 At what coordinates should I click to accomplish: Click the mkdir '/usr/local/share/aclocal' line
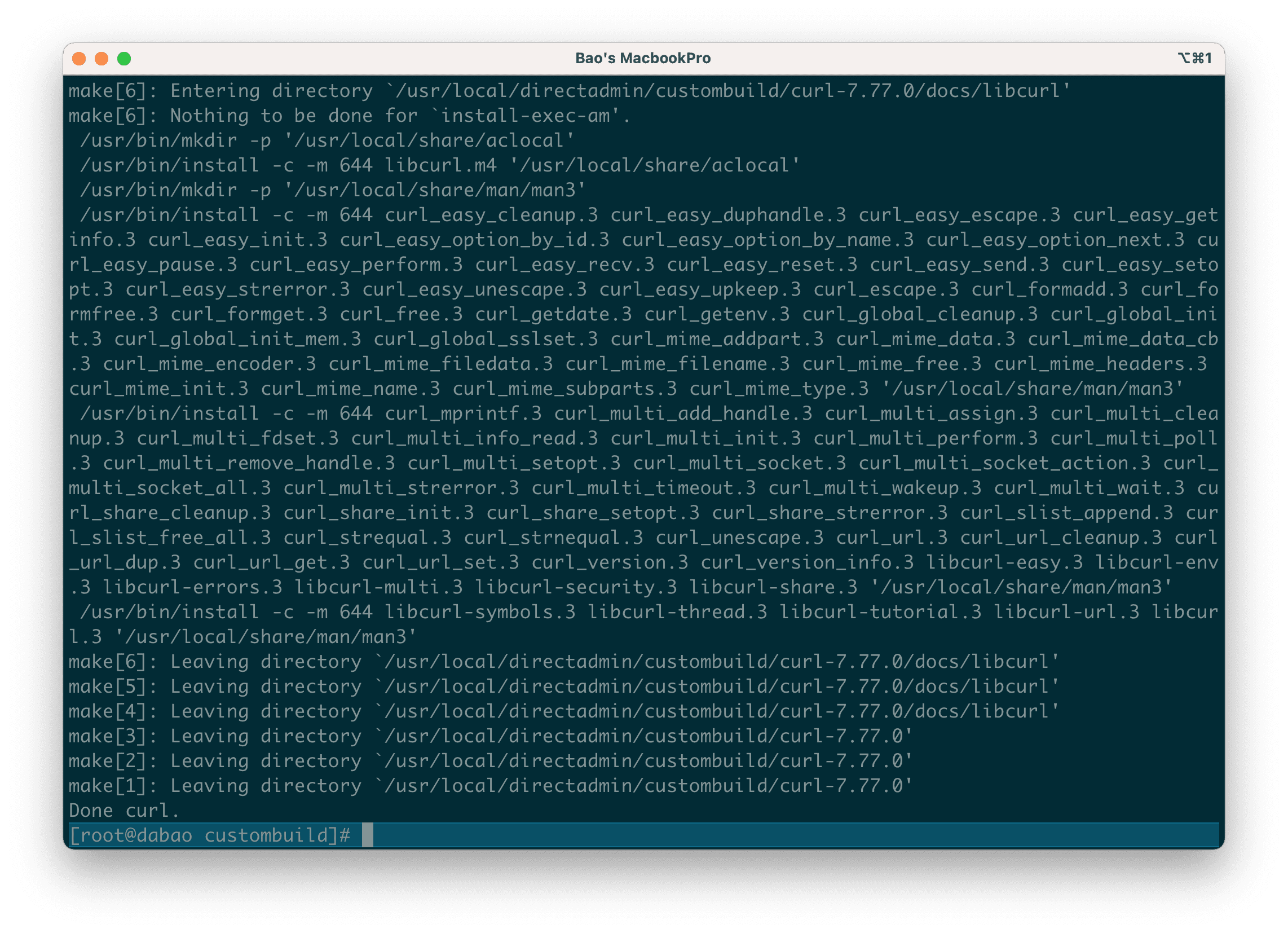(327, 140)
